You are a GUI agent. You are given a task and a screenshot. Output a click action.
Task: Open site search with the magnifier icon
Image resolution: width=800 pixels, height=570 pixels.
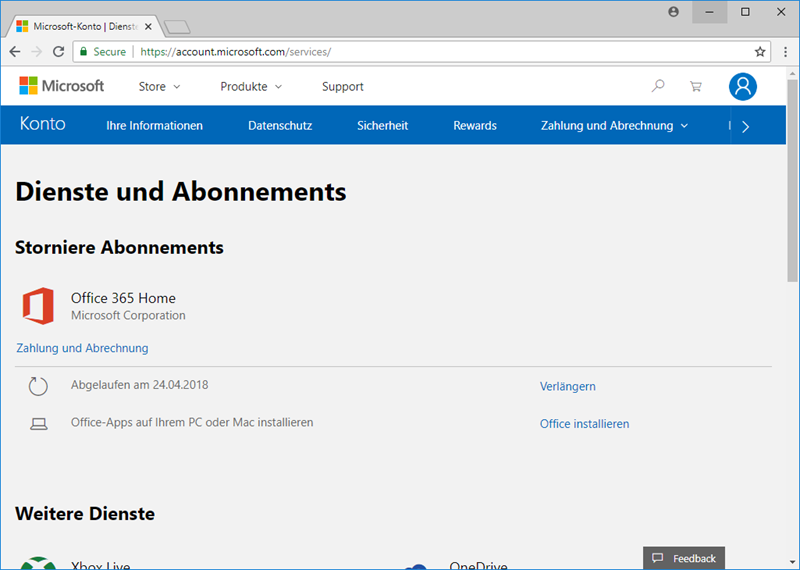tap(658, 86)
